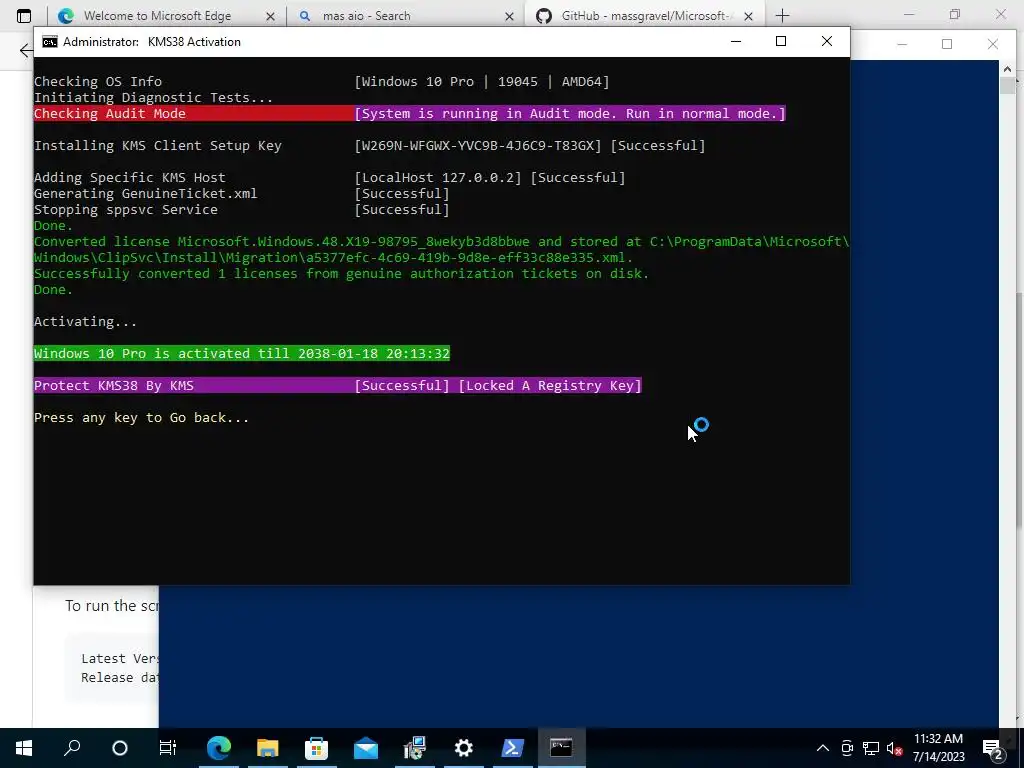Click the "Protect KMS38 By KMS" line
Image resolution: width=1024 pixels, height=768 pixels.
tap(338, 385)
